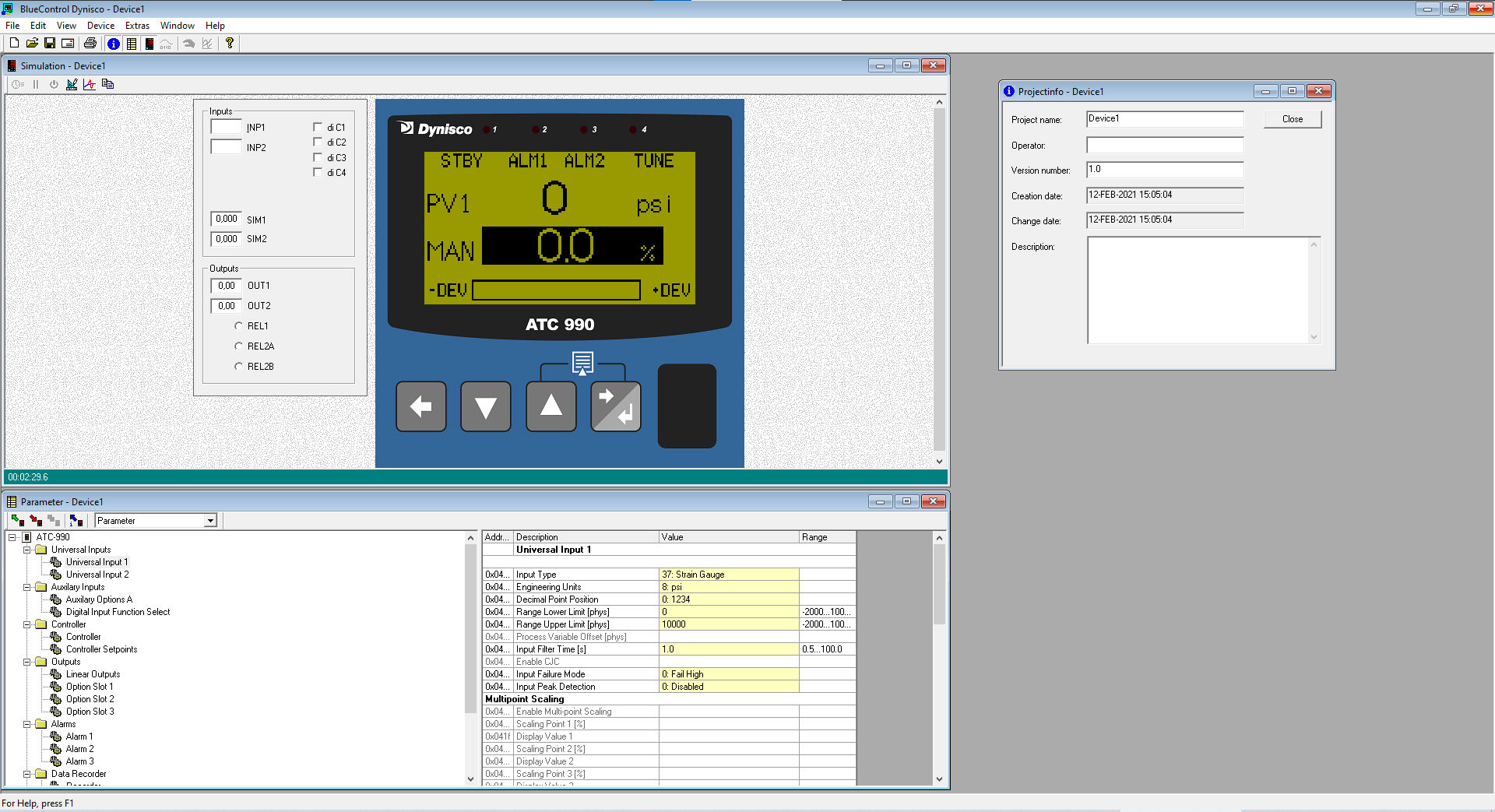This screenshot has width=1495, height=812.
Task: Click the Print toolbar icon
Action: click(90, 44)
